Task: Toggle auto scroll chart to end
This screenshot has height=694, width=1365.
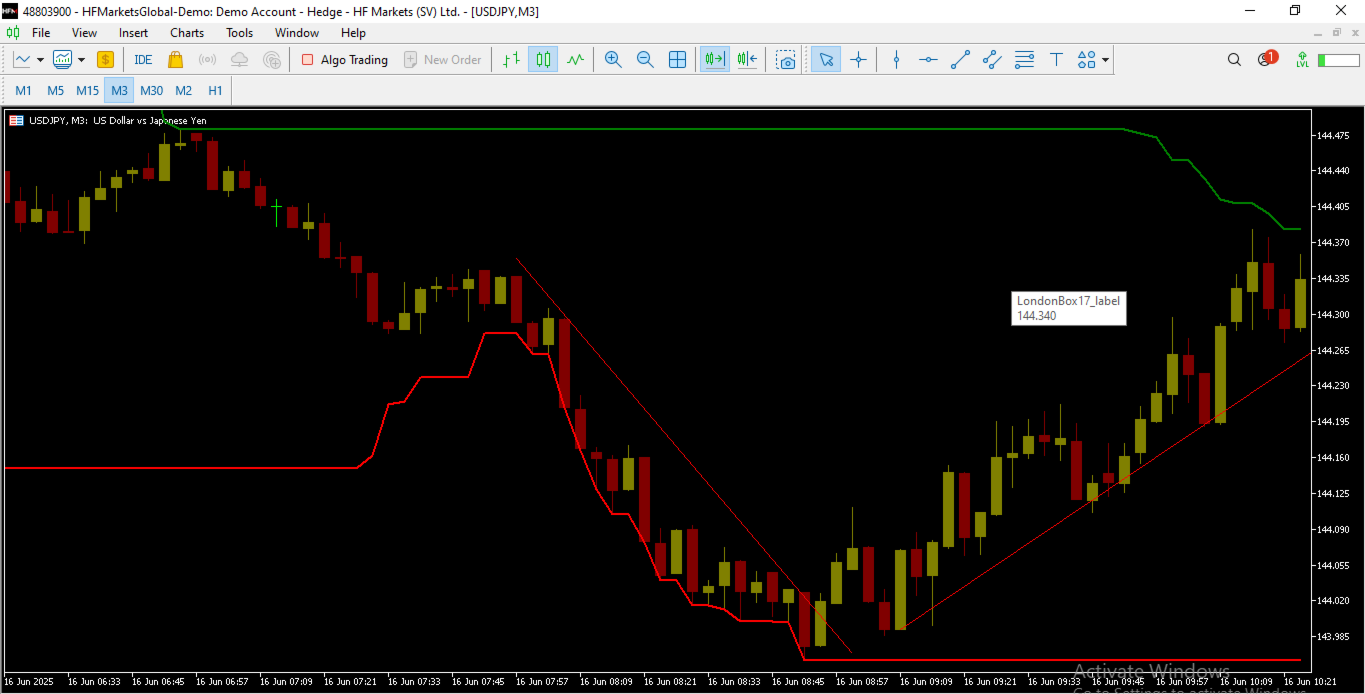Action: tap(714, 60)
